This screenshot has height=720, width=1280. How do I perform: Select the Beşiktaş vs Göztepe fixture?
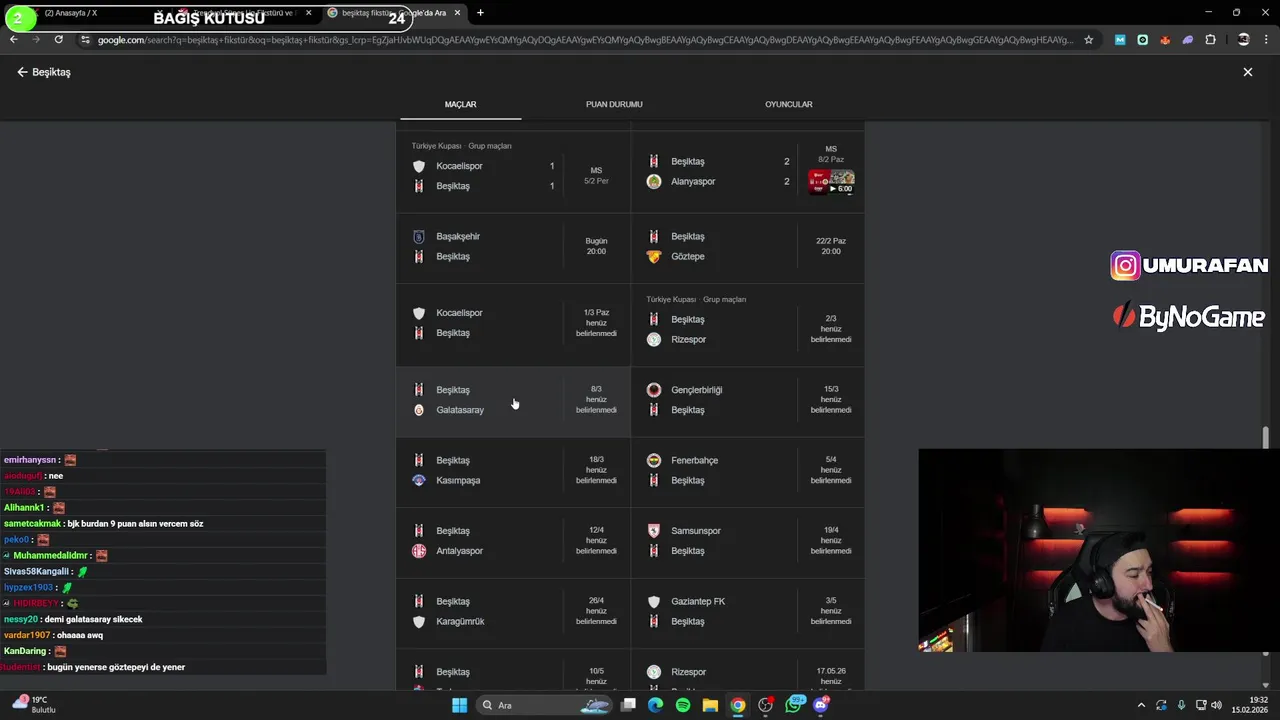(x=748, y=247)
